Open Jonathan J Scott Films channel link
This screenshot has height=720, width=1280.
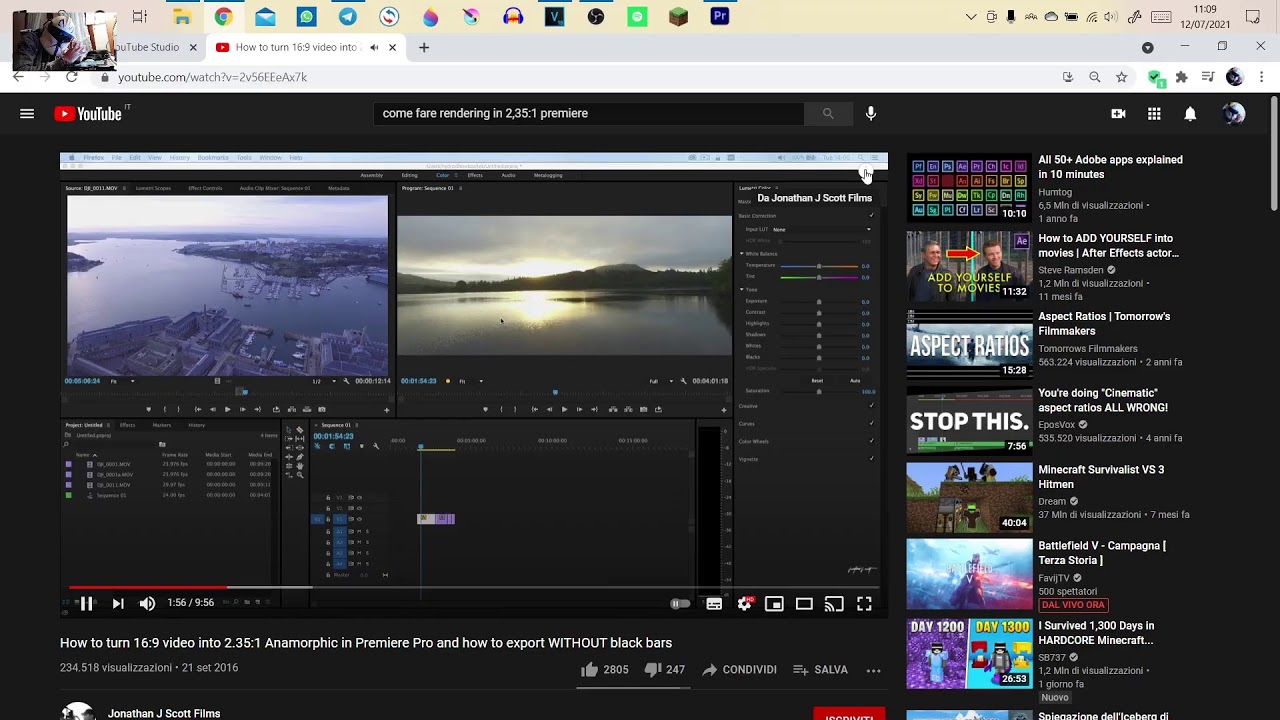pyautogui.click(x=164, y=714)
